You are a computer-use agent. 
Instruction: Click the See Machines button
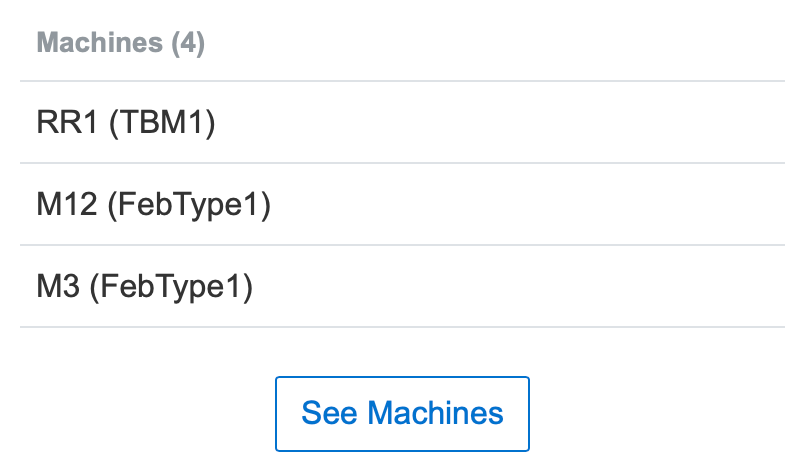tap(402, 413)
